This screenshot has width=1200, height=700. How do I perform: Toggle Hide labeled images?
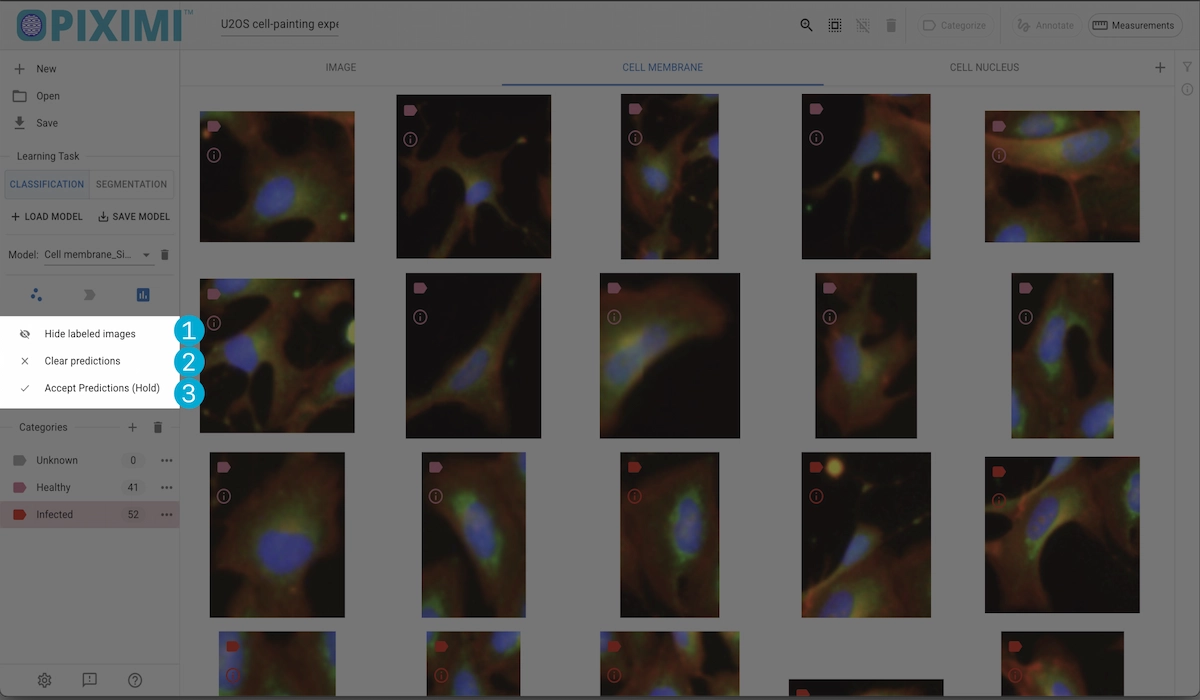89,333
